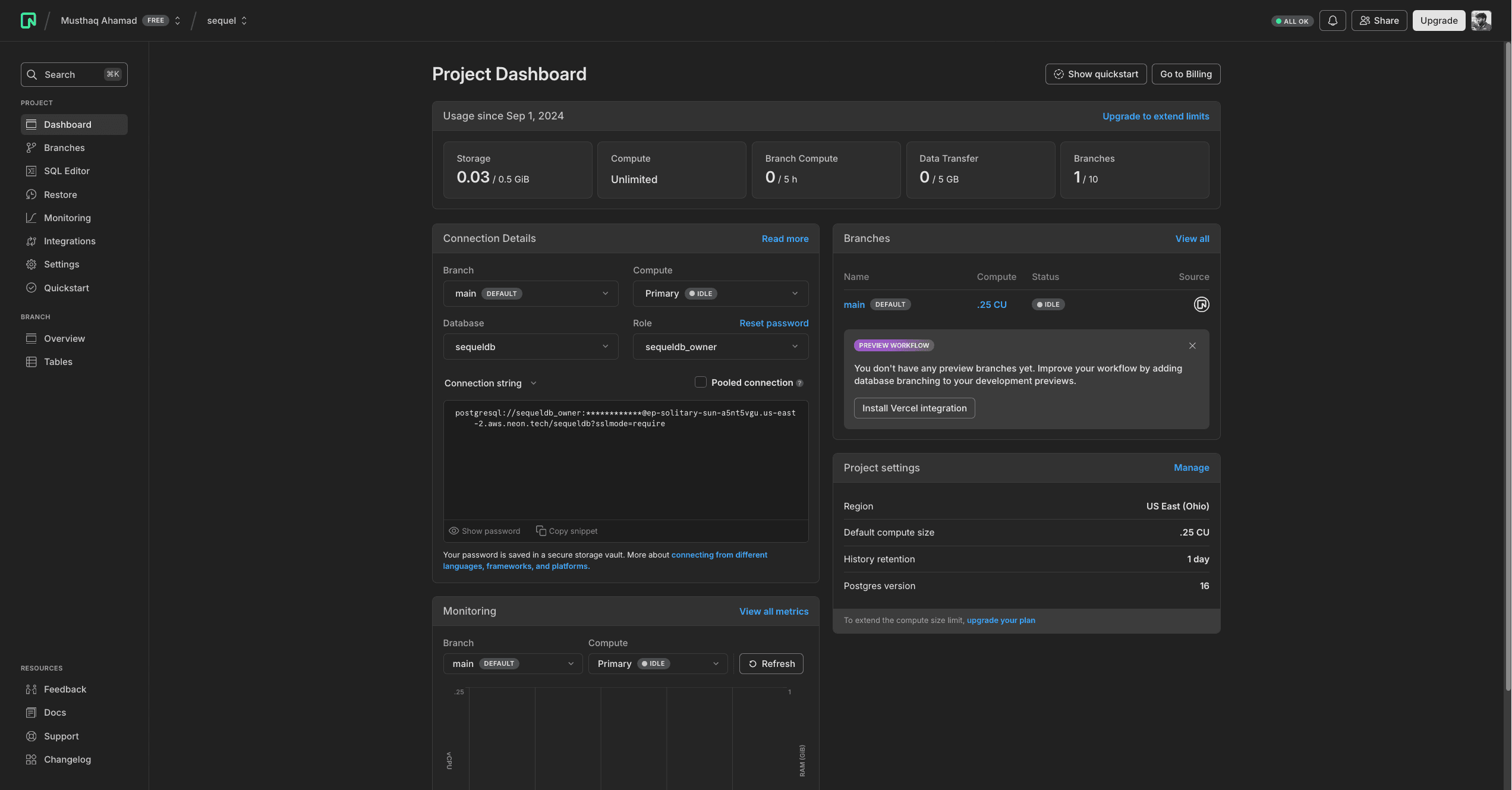Click the main branch link in Branches table
Screen dimensions: 1512x790
pyautogui.click(x=854, y=304)
